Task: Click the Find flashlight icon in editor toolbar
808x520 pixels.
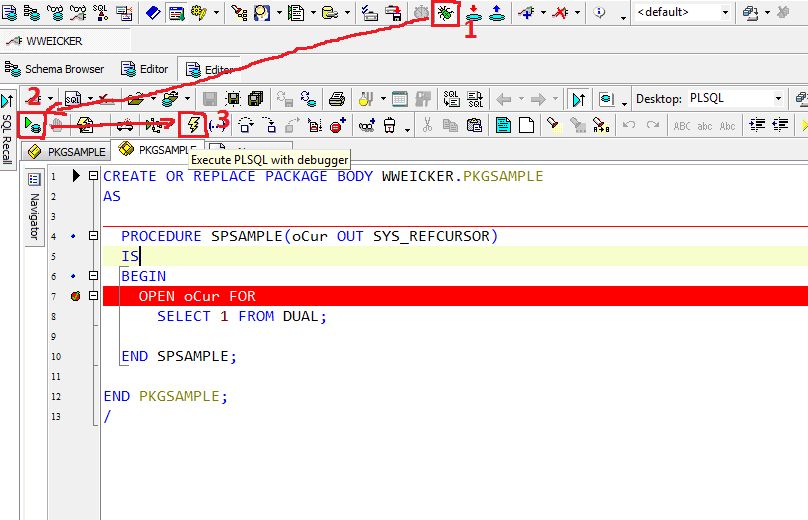Action: pyautogui.click(x=553, y=125)
